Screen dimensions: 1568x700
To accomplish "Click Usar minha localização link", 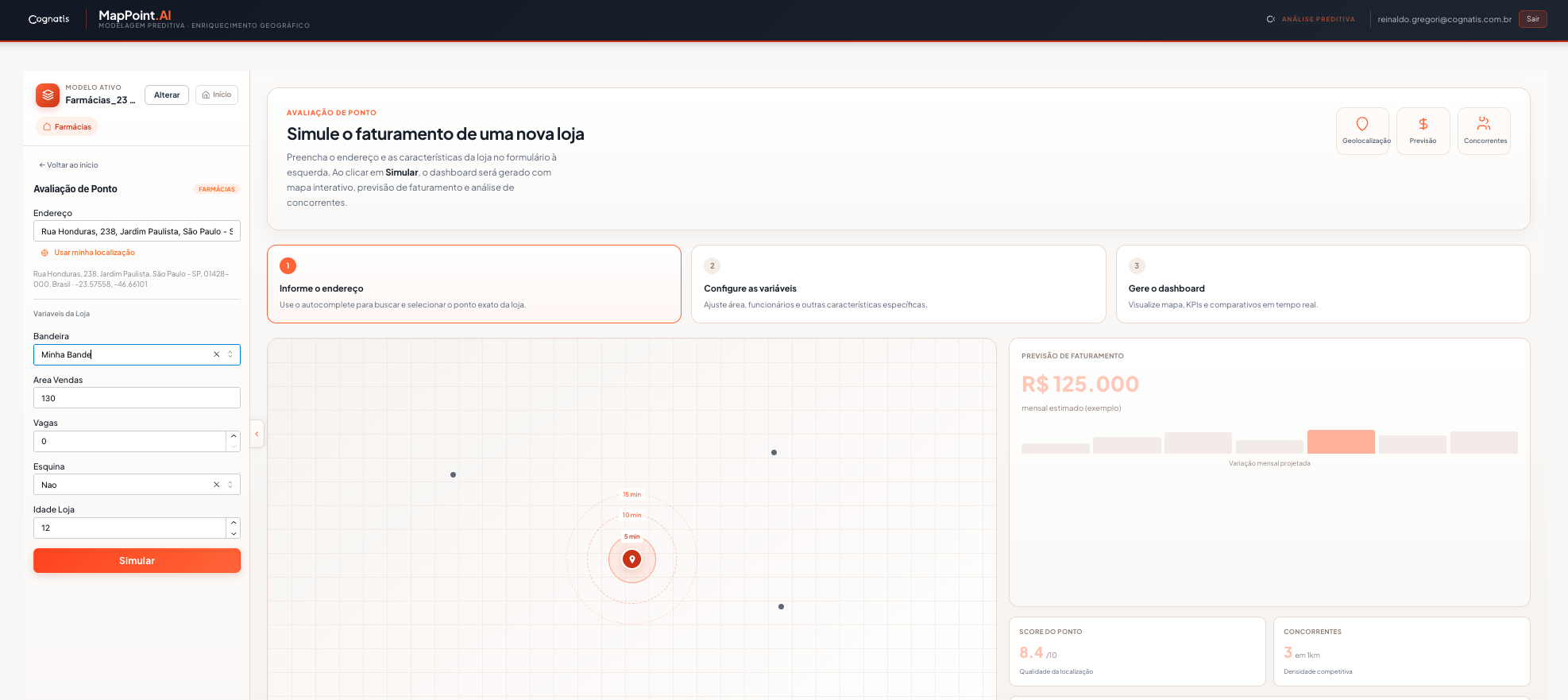I will [x=95, y=253].
